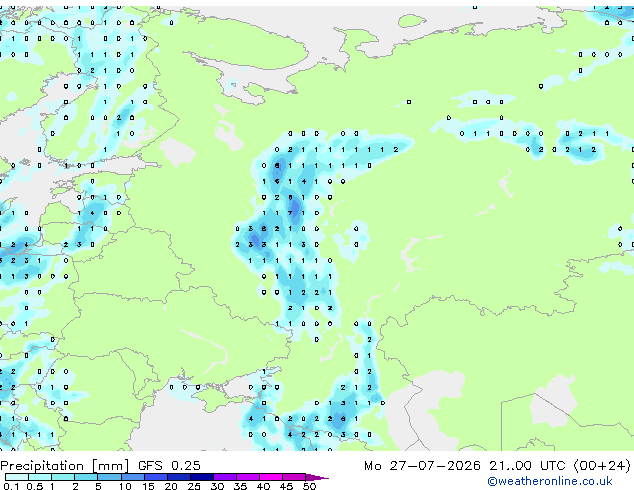Image resolution: width=634 pixels, height=490 pixels.
Task: Pick the 15–20 mm legend color swatch
Action: [155, 477]
